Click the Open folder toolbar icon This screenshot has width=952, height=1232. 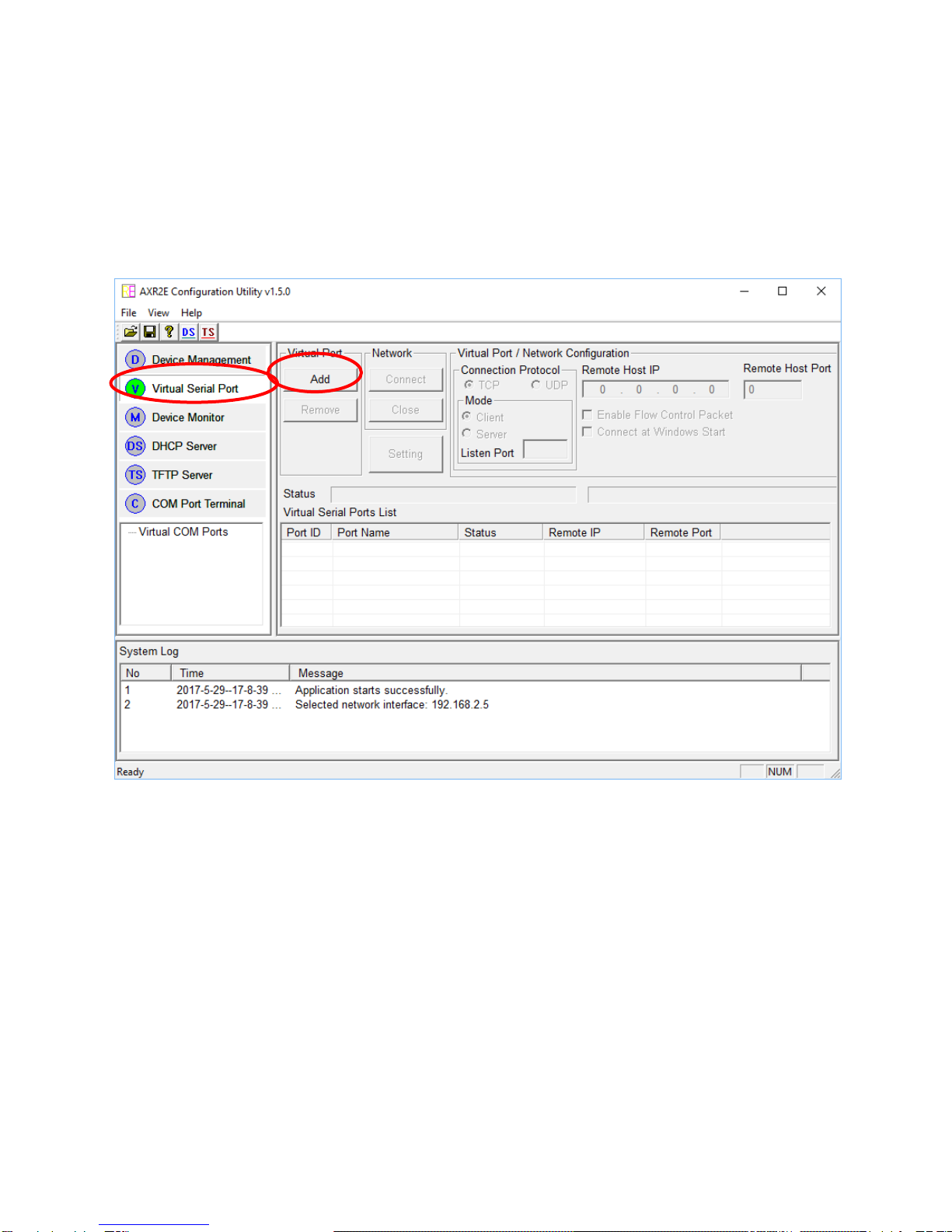click(131, 332)
